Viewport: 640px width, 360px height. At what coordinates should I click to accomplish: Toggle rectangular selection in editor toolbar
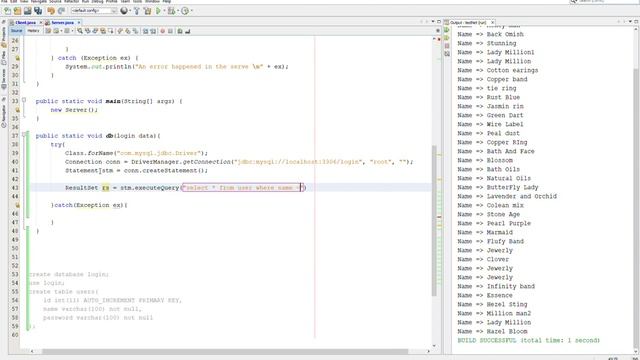pyautogui.click(x=111, y=31)
